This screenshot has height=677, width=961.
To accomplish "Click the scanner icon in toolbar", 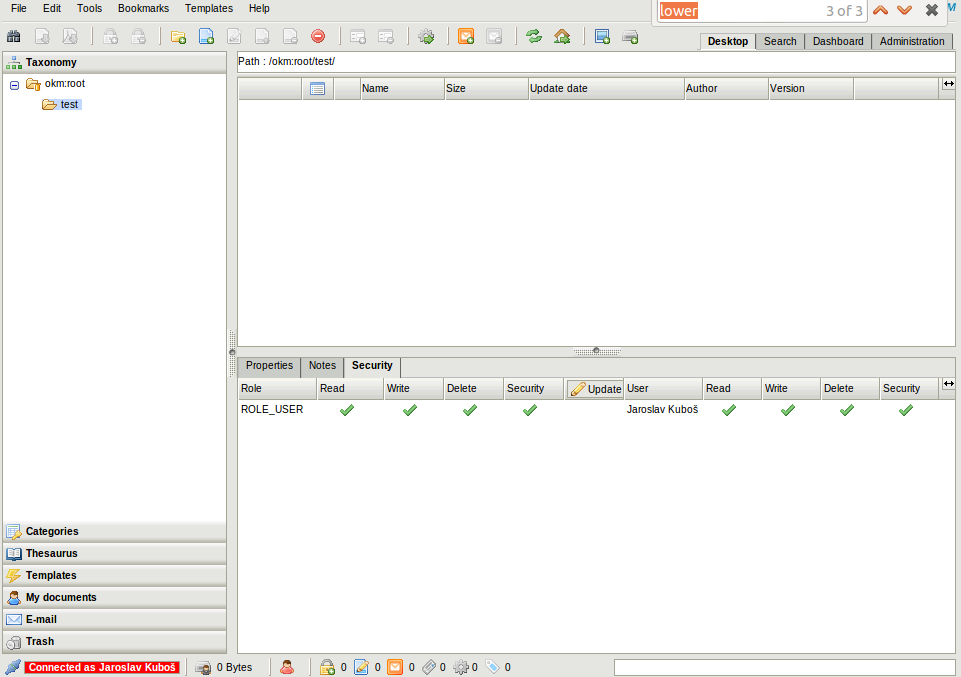I will (630, 37).
